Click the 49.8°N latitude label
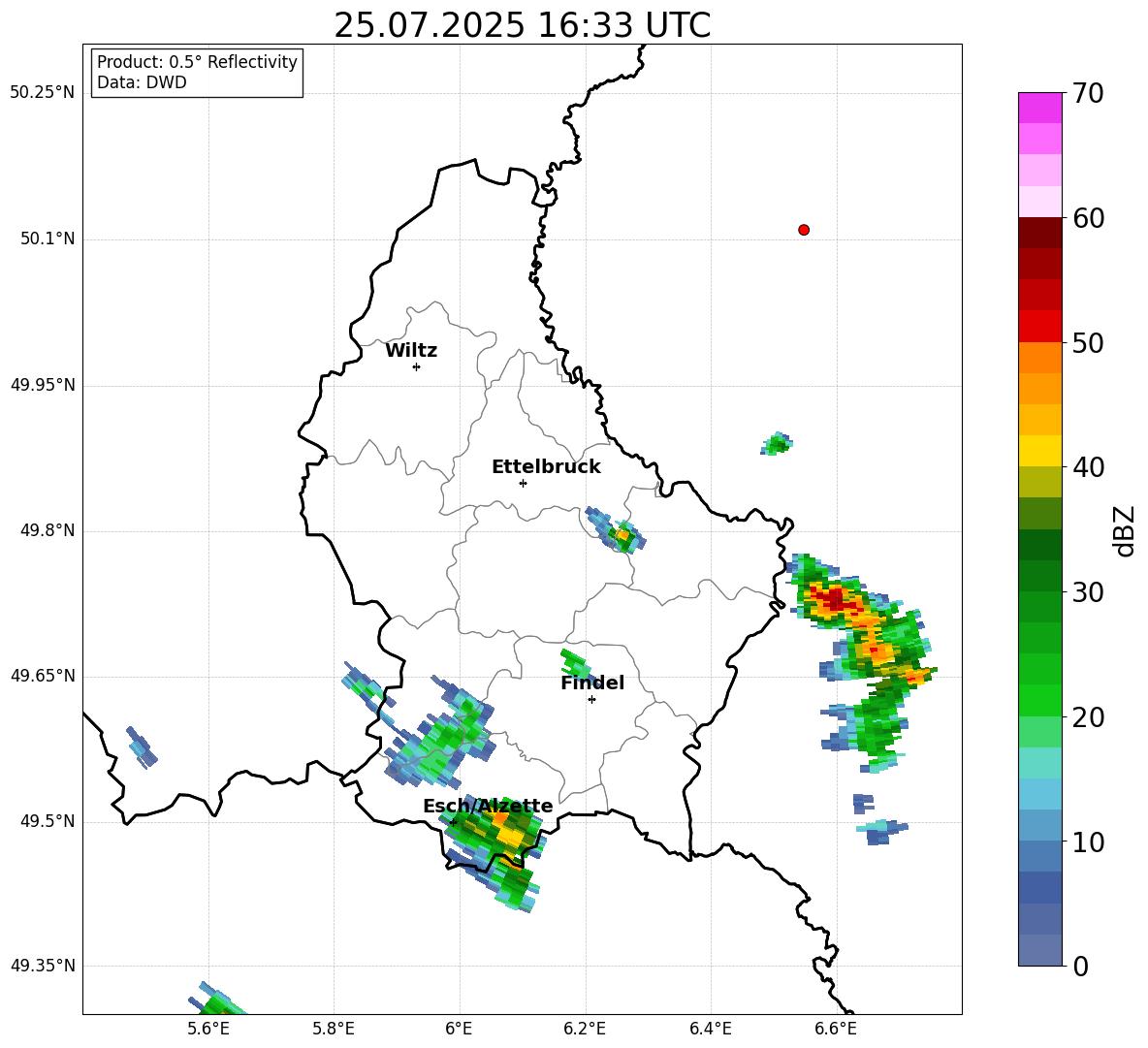This screenshot has width=1148, height=1048. [x=47, y=530]
